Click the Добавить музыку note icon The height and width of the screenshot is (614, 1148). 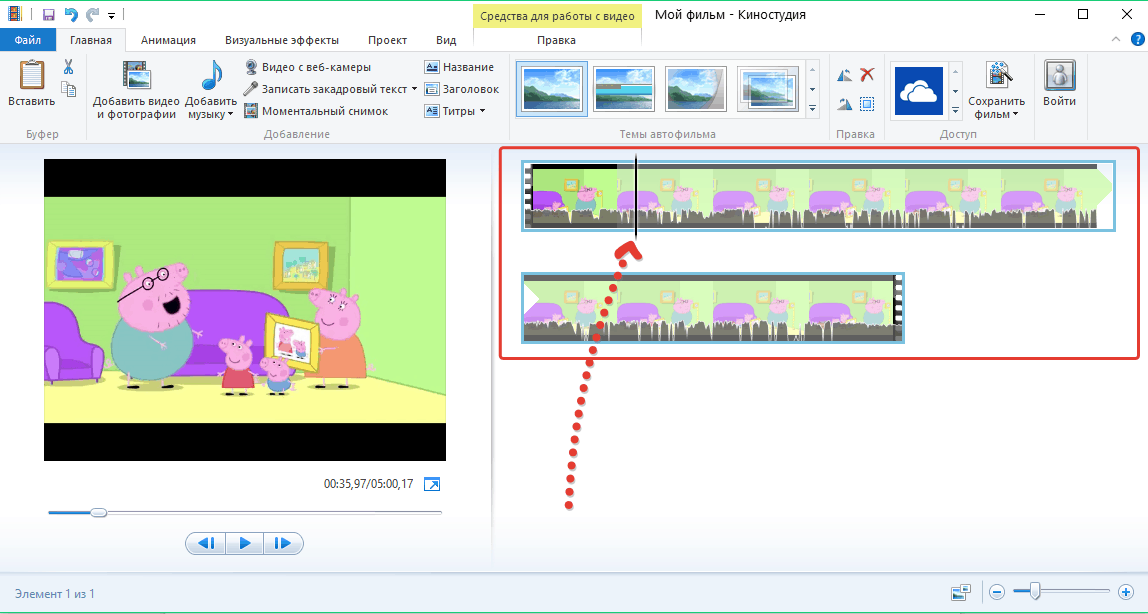click(212, 77)
